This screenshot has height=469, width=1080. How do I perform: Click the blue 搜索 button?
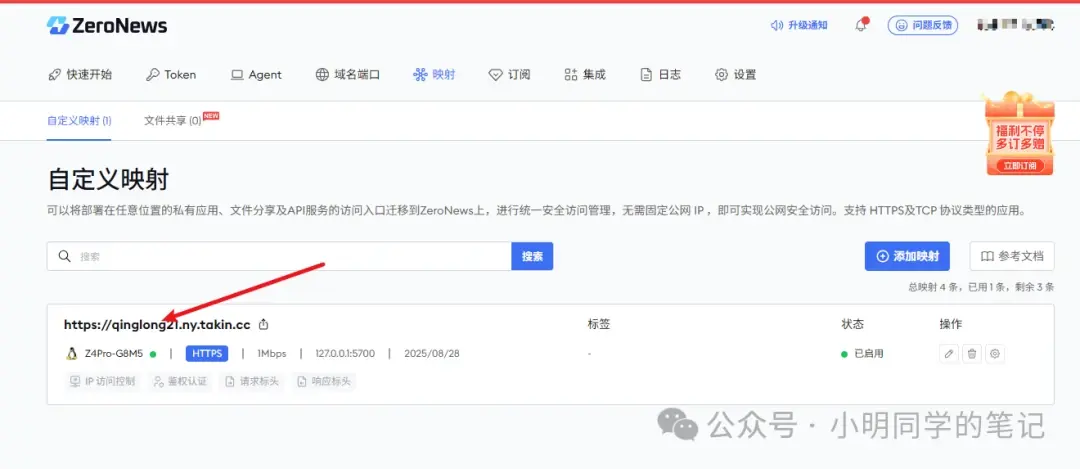point(532,256)
